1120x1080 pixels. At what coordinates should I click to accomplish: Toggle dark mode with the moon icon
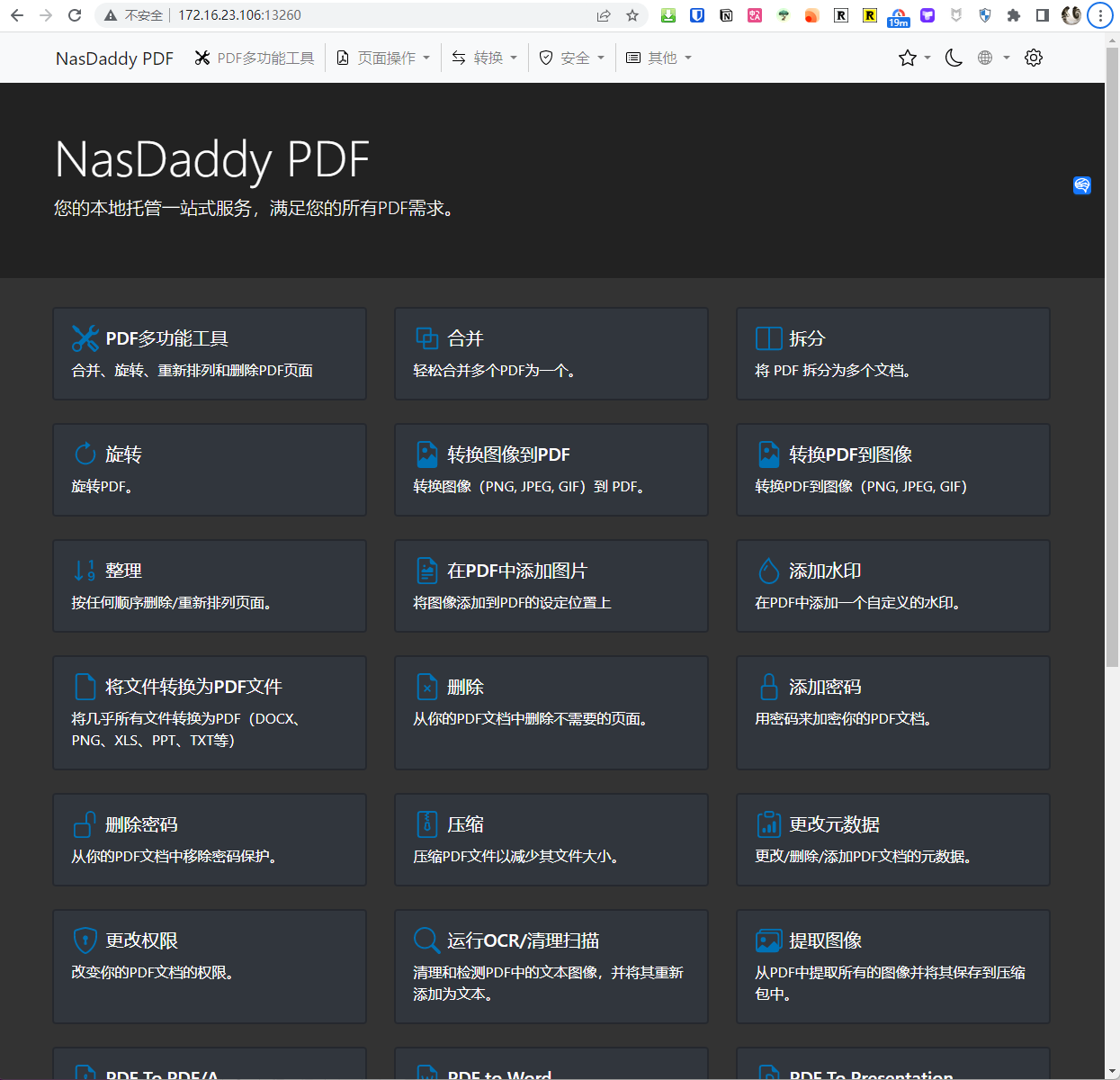coord(954,58)
